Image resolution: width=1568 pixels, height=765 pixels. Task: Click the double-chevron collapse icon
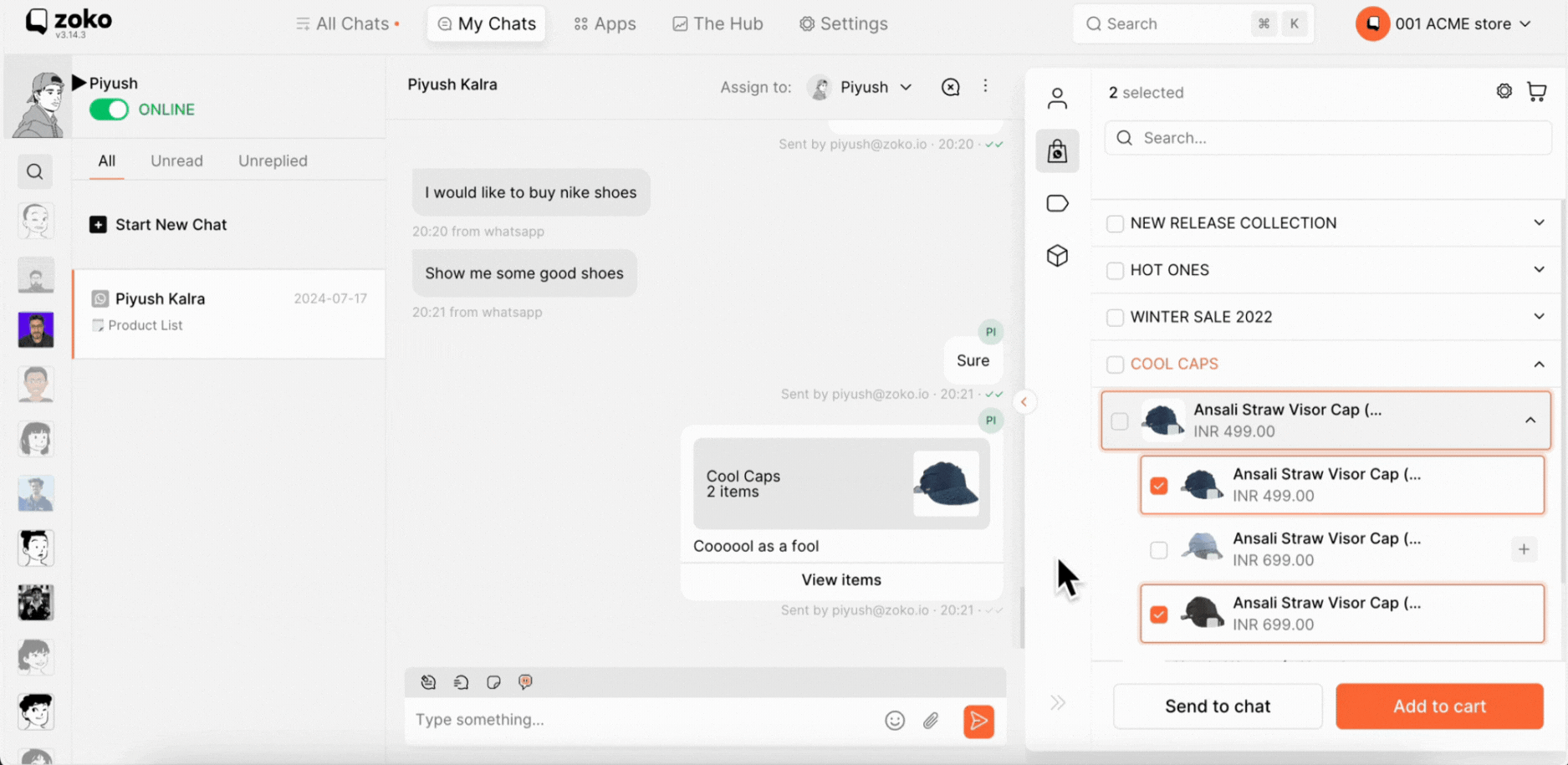1058,702
